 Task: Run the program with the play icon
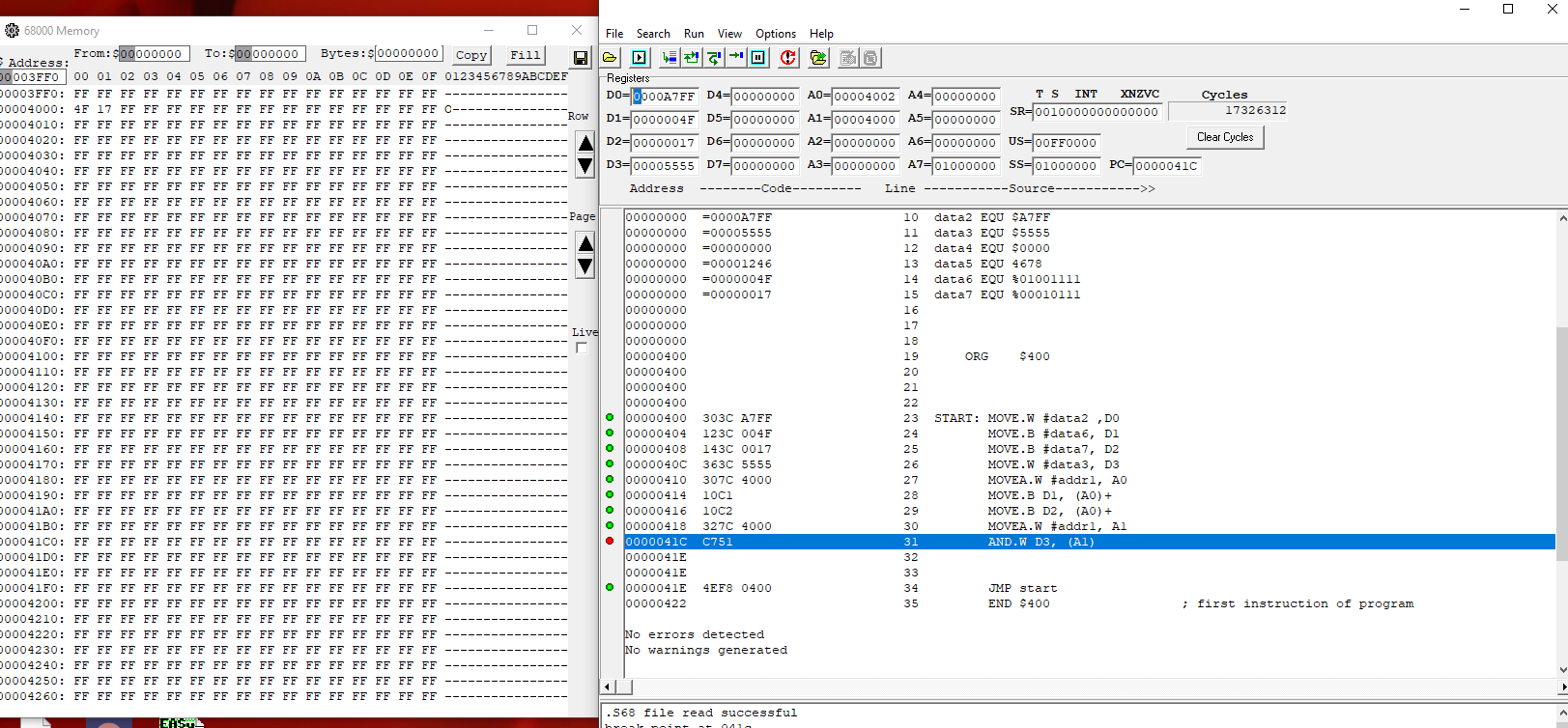(640, 58)
